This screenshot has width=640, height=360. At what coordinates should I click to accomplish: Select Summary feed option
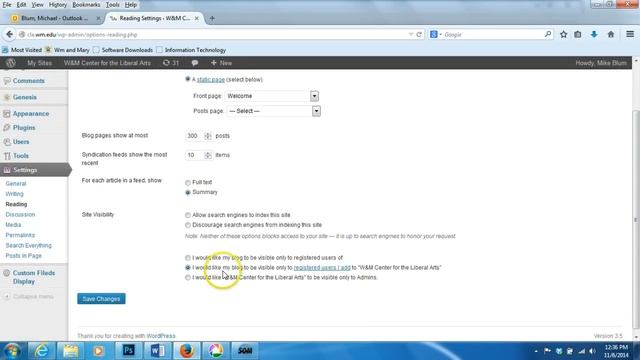[188, 192]
